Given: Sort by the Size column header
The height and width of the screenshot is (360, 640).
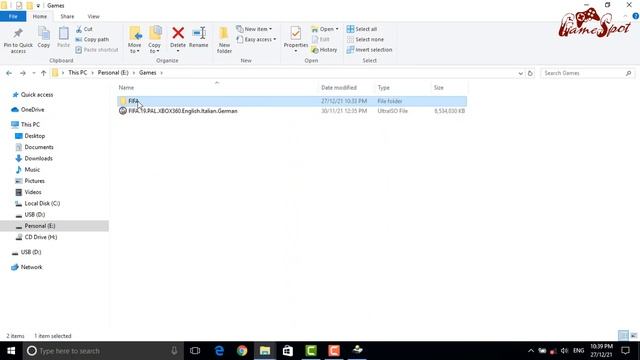Looking at the screenshot, I should click(x=439, y=87).
